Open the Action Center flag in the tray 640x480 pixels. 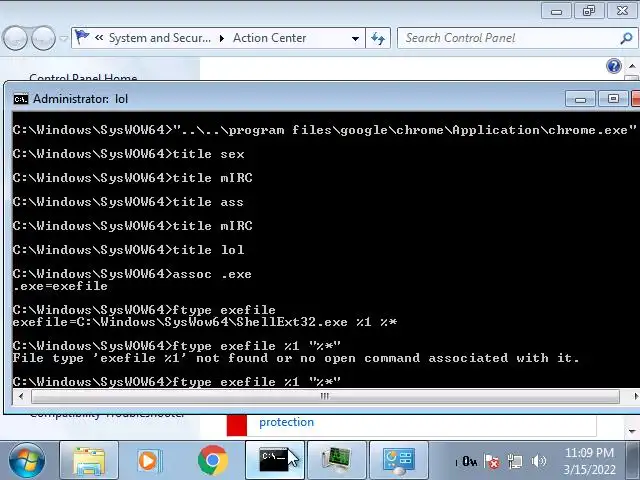click(492, 462)
